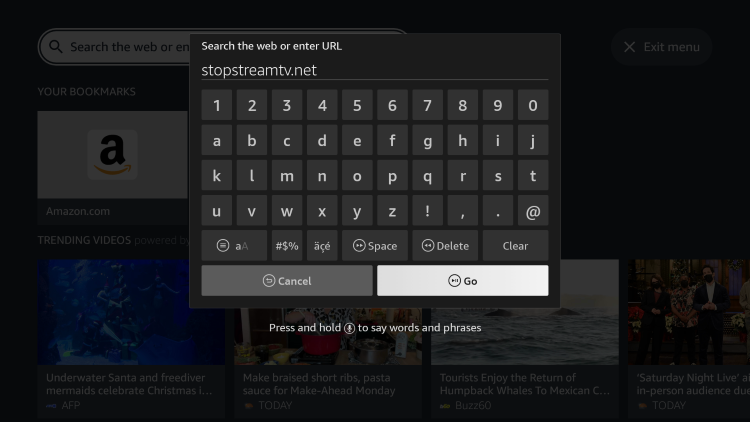Clear the typed URL text
This screenshot has width=750, height=422.
(x=515, y=245)
